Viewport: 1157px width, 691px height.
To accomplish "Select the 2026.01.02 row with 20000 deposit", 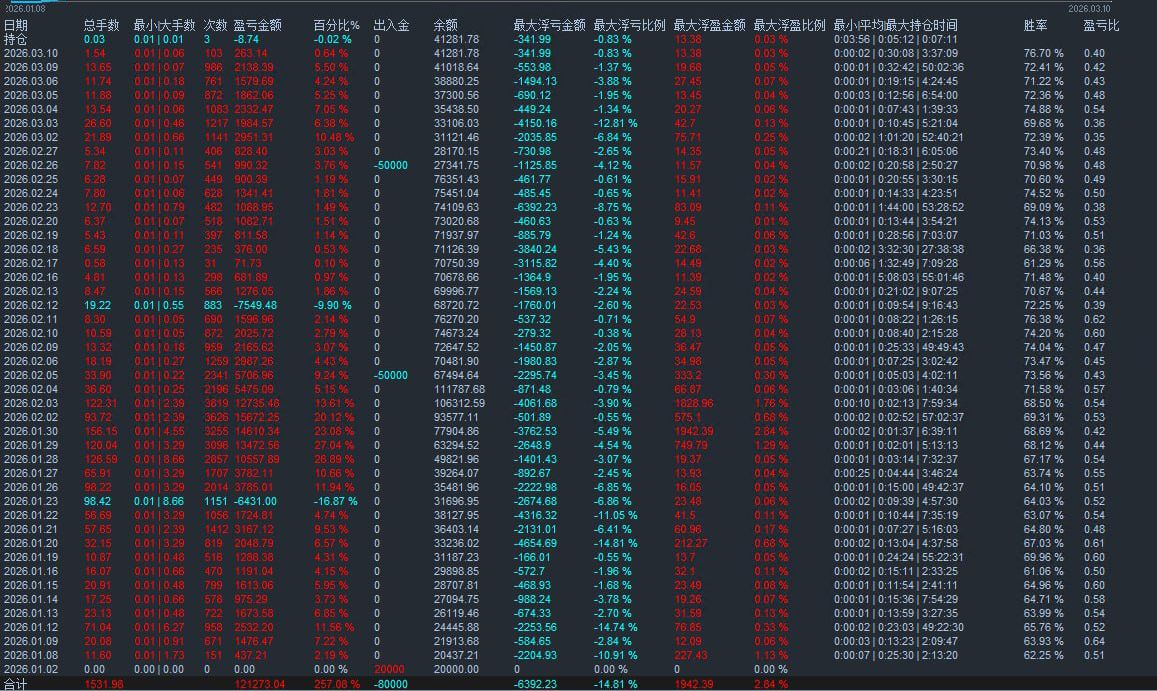I will (35, 670).
